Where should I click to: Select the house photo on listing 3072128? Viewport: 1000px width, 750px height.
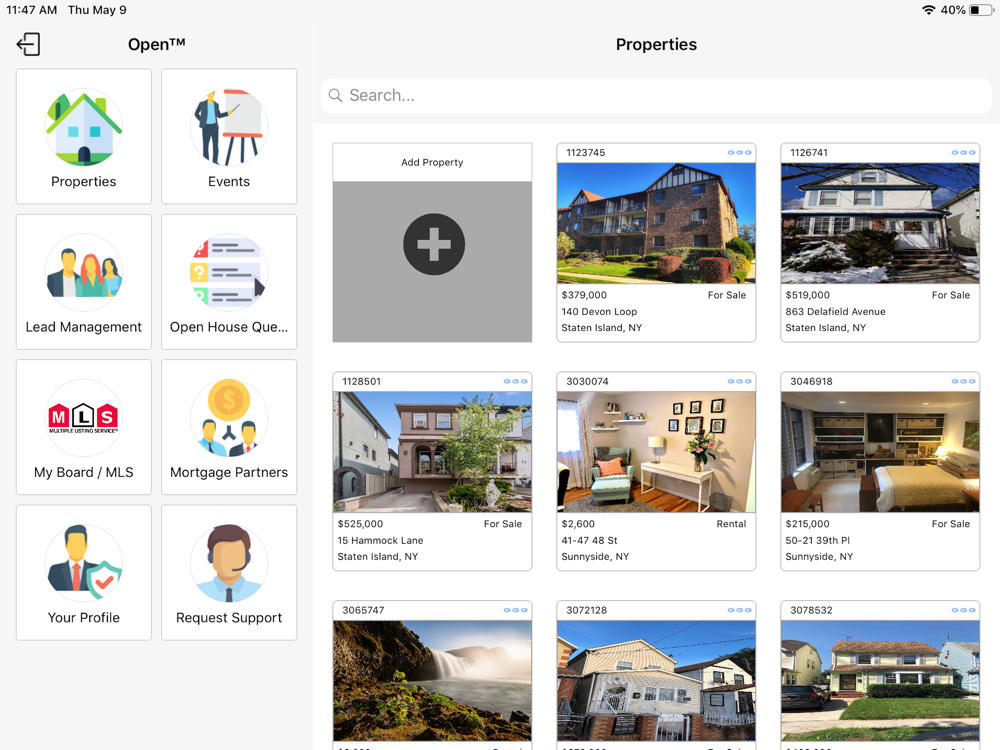(656, 680)
